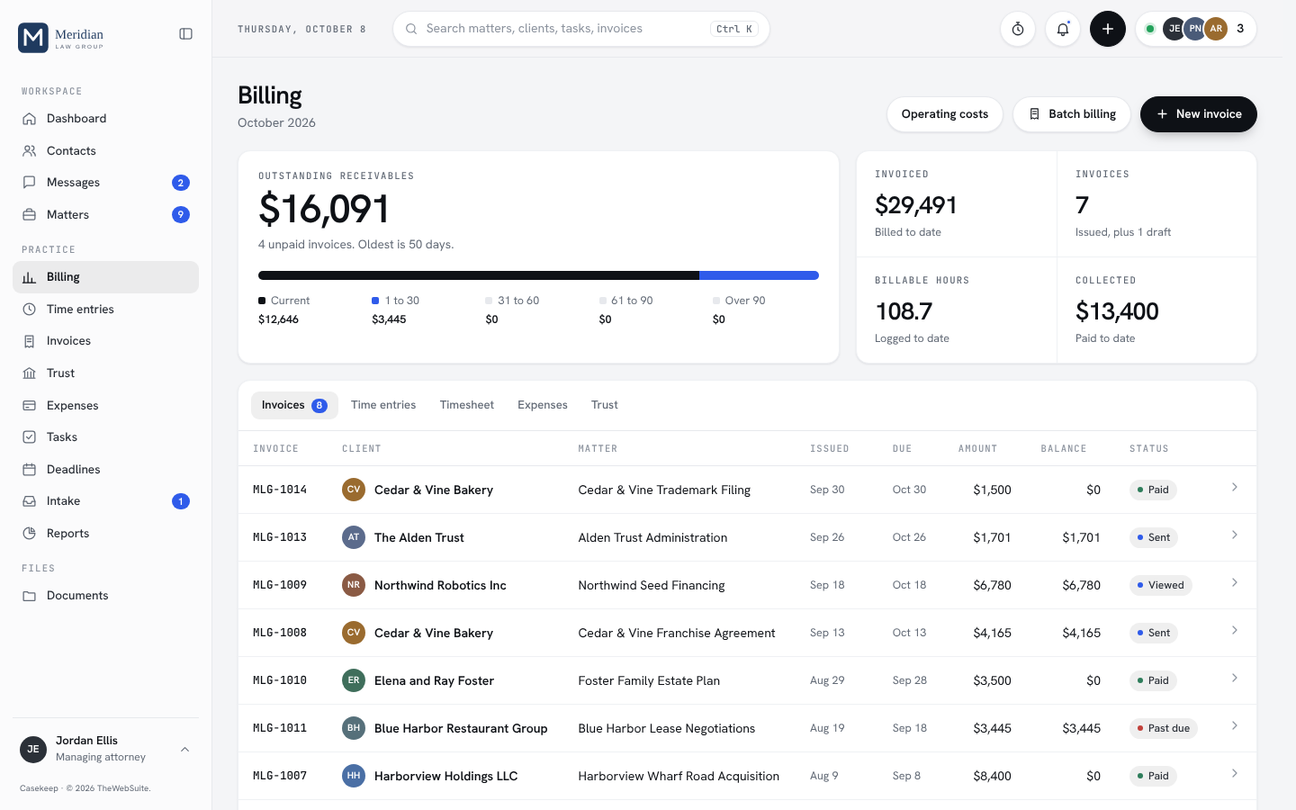Open Invoices in sidebar

click(x=106, y=341)
